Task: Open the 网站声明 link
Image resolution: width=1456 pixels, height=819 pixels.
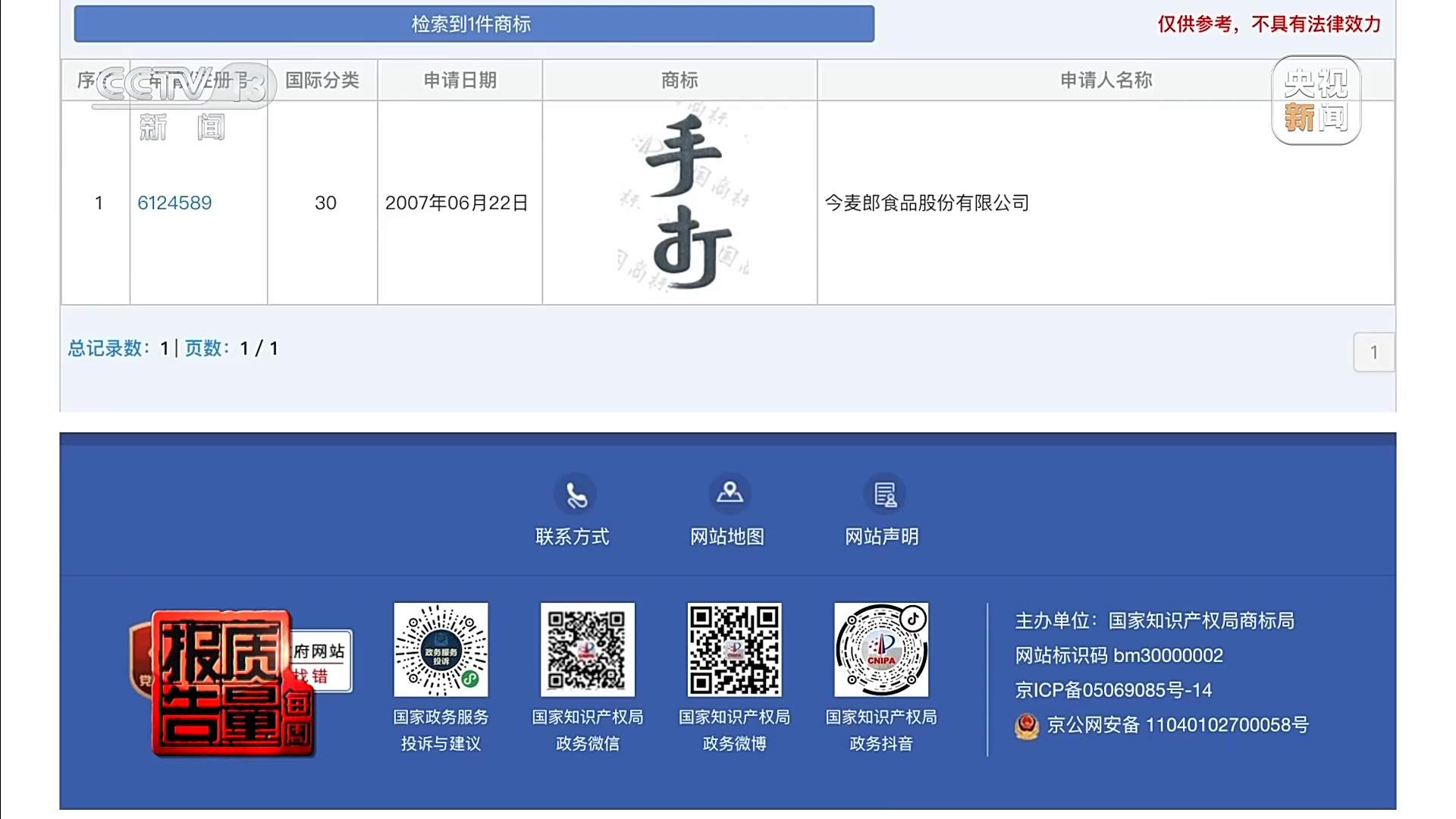Action: (882, 537)
